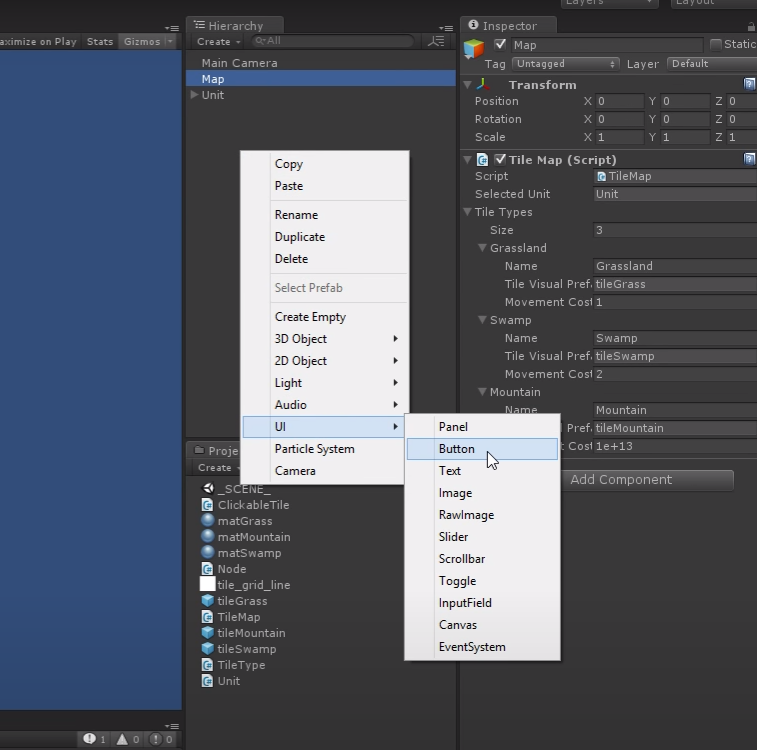Viewport: 757px width, 750px height.
Task: Select Main Camera in the Hierarchy
Action: (x=321, y=63)
